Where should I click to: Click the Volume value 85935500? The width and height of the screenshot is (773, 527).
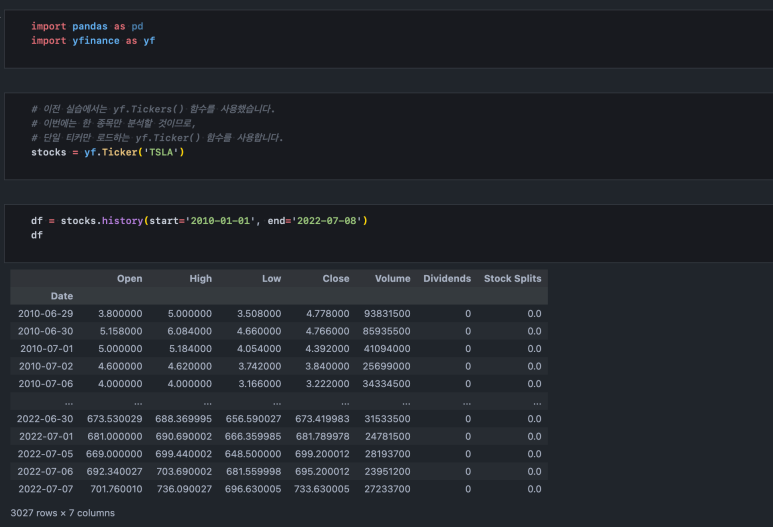pos(386,331)
